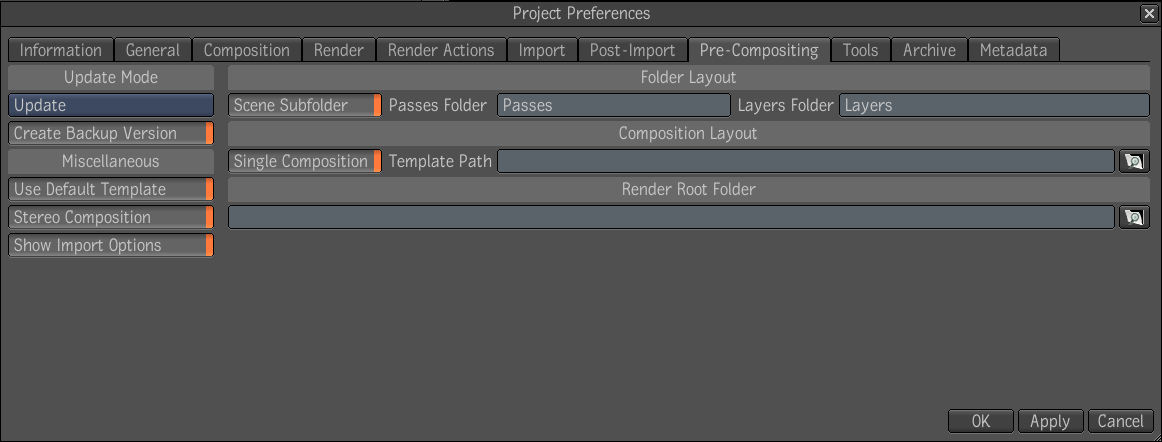Toggle Show Import Options setting

(111, 245)
